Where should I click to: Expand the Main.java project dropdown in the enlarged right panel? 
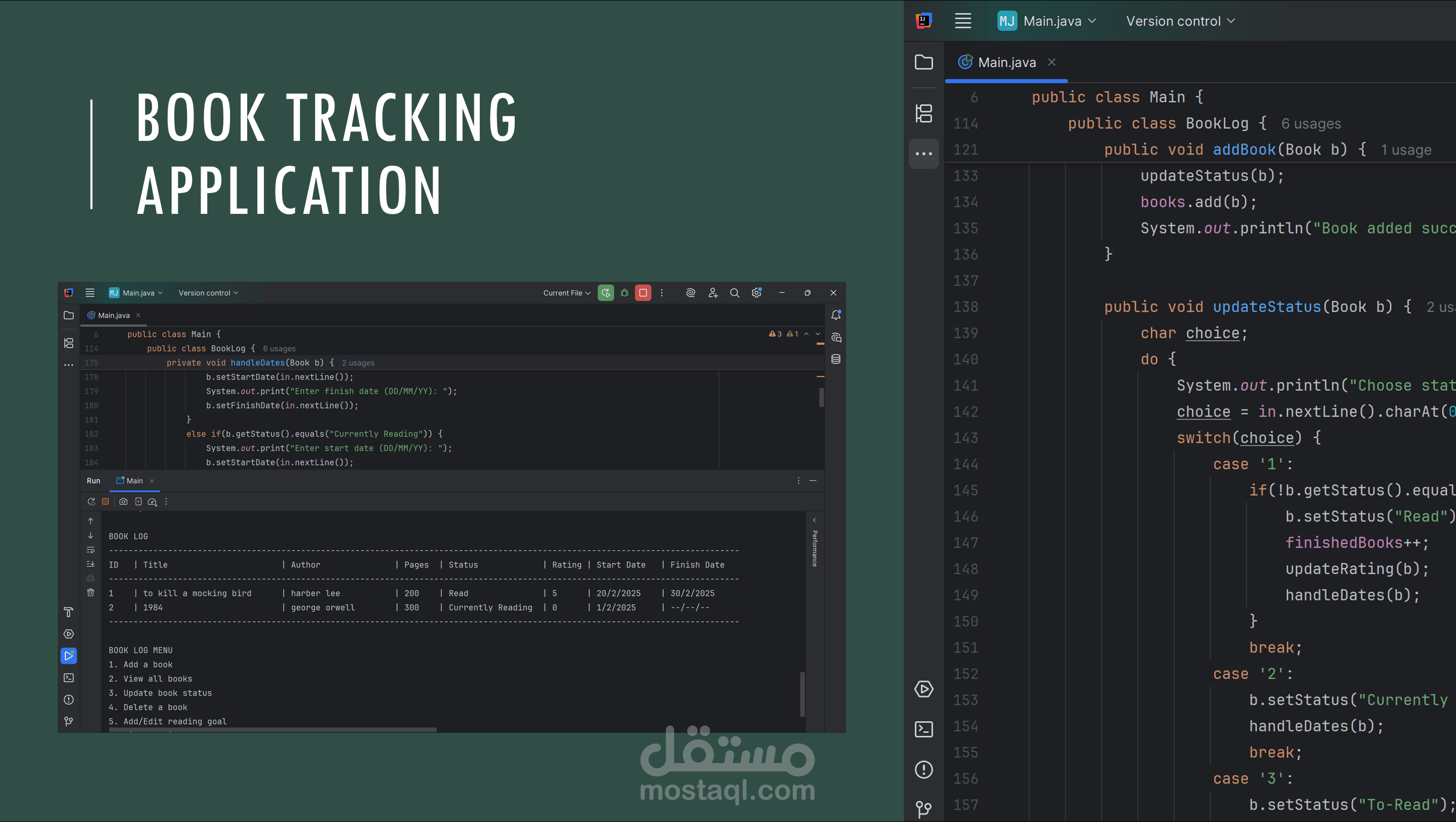tap(1047, 21)
